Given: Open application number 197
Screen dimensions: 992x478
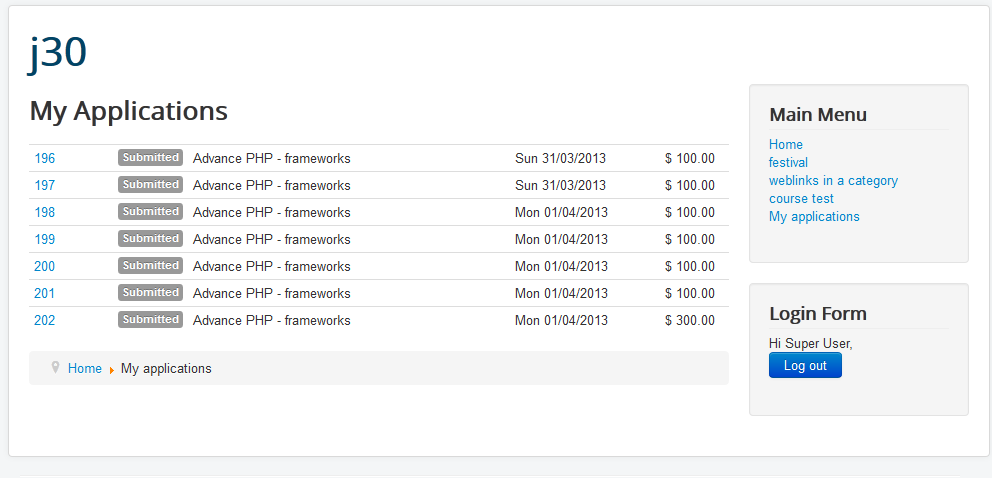Looking at the screenshot, I should [45, 185].
